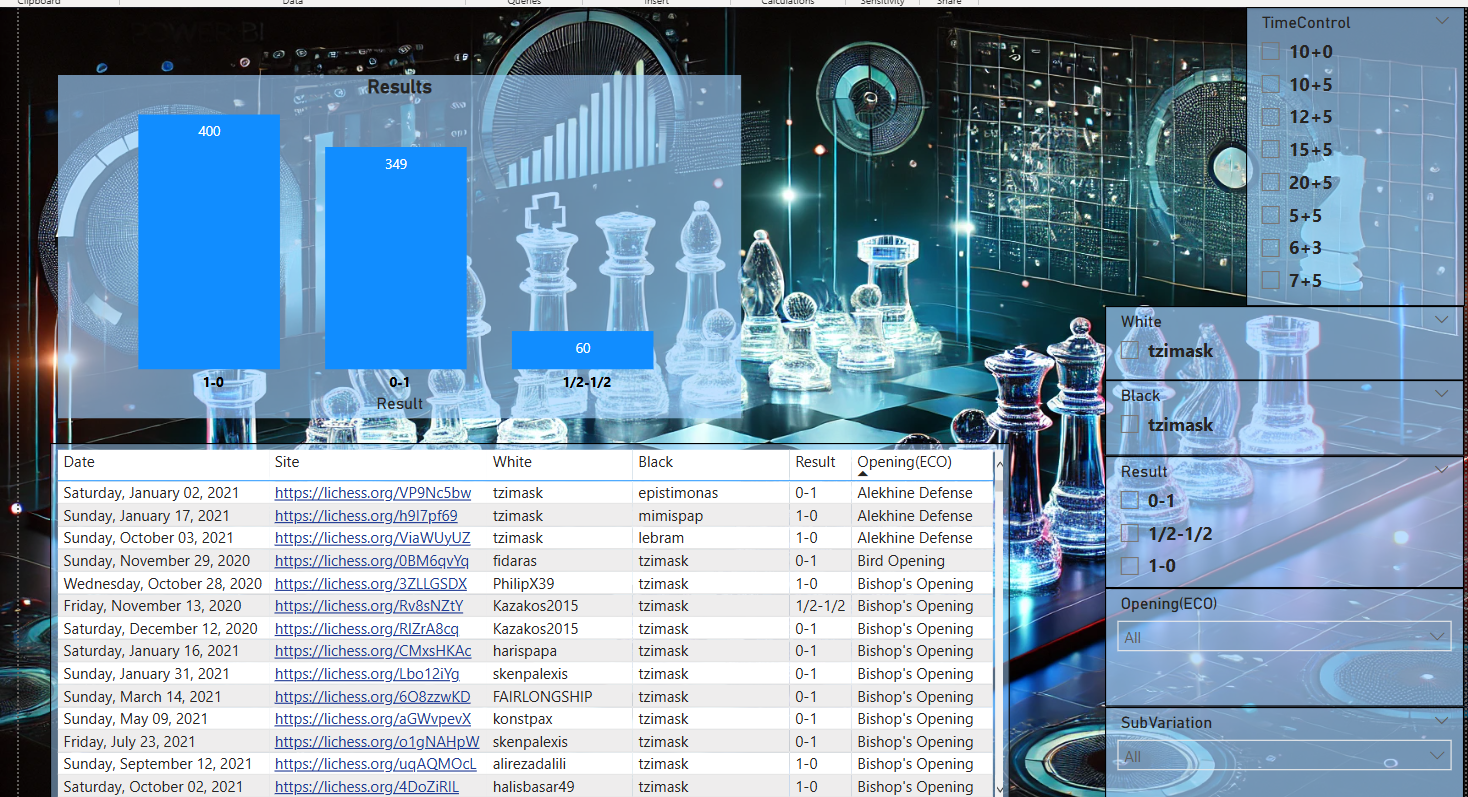This screenshot has width=1468, height=797.
Task: Collapse the Result slicer with its chevron
Action: tap(1442, 468)
